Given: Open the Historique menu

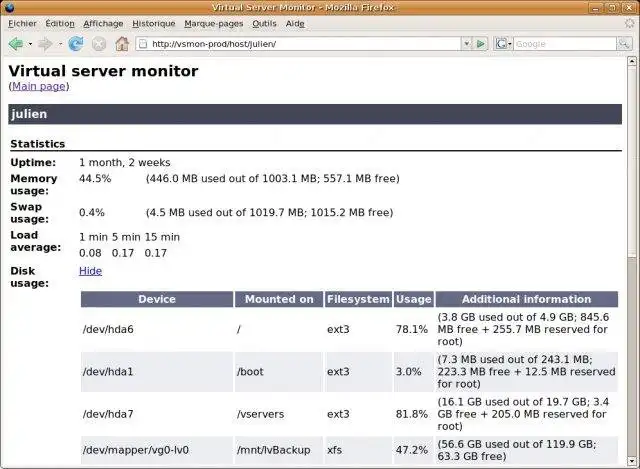Looking at the screenshot, I should tap(153, 24).
